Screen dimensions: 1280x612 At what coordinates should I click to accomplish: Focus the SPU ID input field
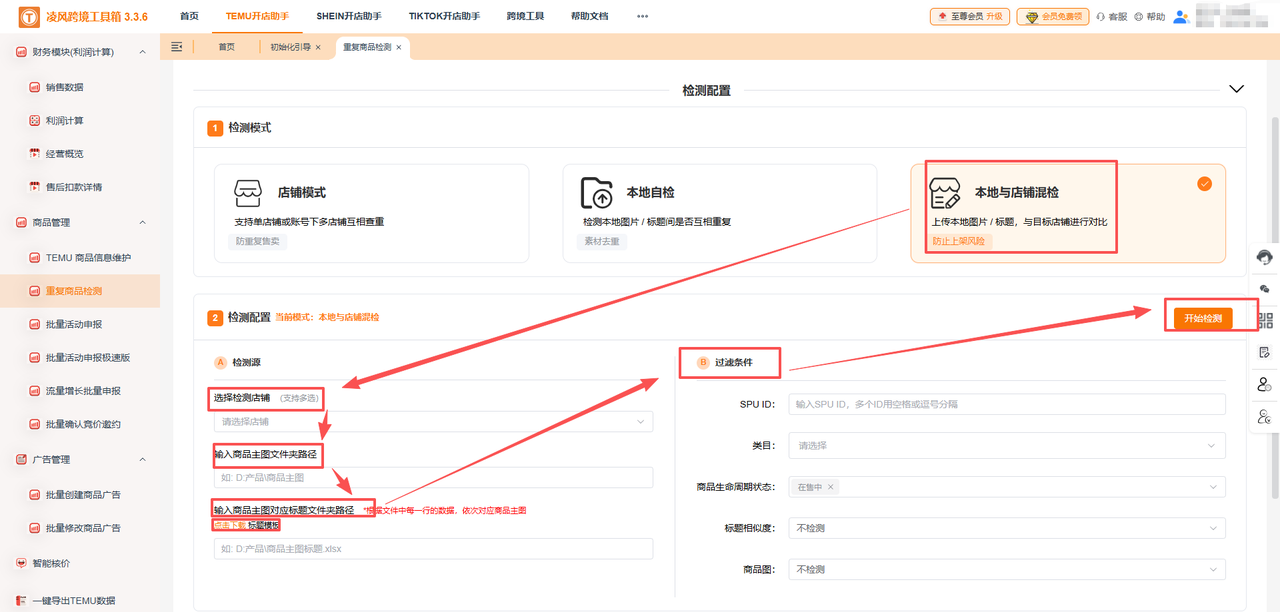point(1007,404)
